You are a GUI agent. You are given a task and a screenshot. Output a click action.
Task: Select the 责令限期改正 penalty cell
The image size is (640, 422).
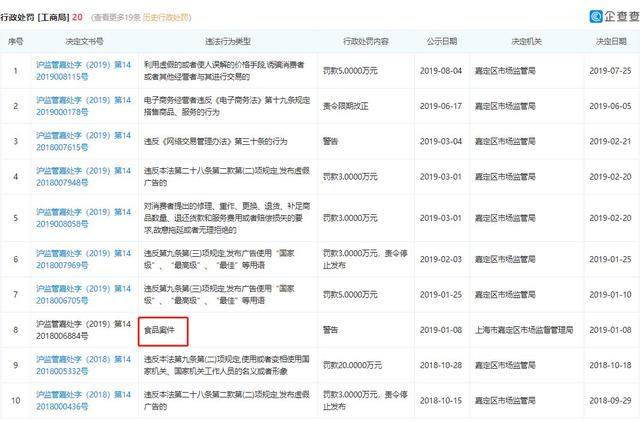(x=346, y=106)
